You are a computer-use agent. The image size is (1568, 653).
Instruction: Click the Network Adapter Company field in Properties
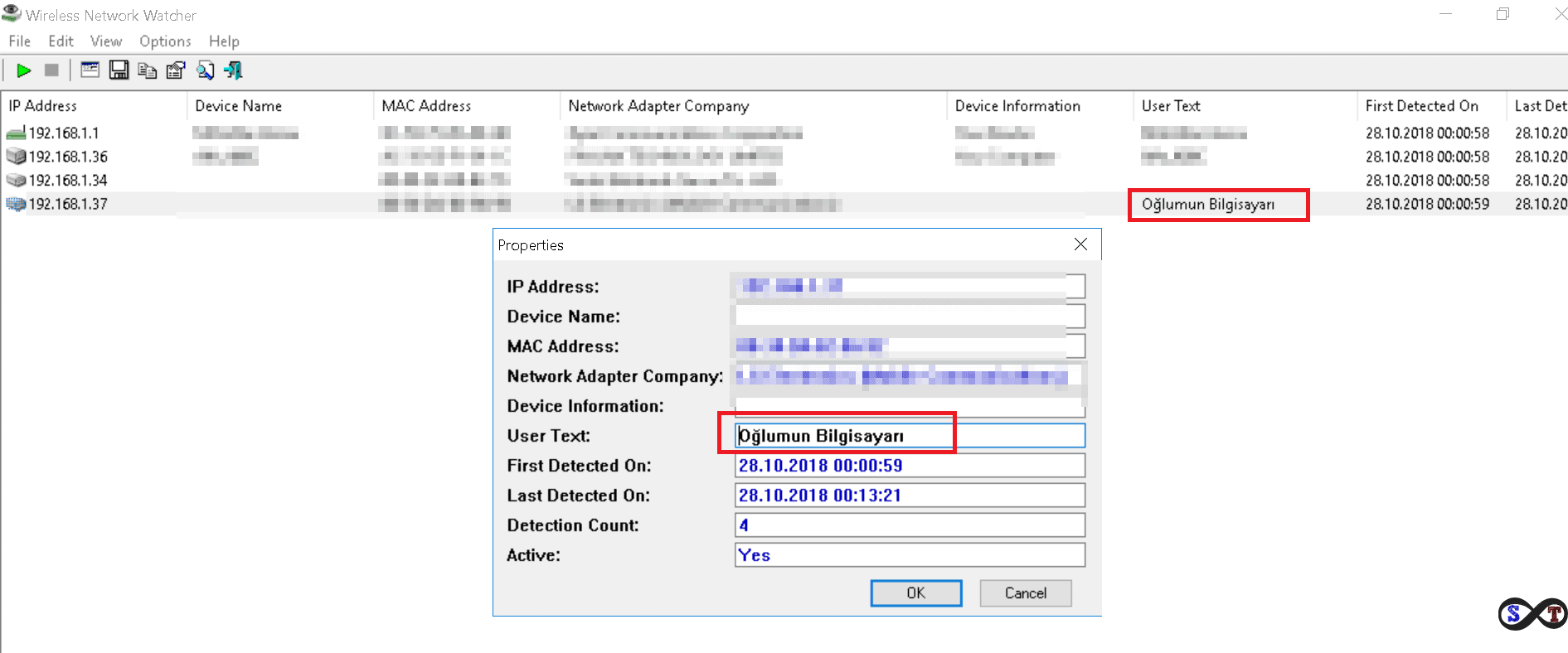(x=910, y=376)
